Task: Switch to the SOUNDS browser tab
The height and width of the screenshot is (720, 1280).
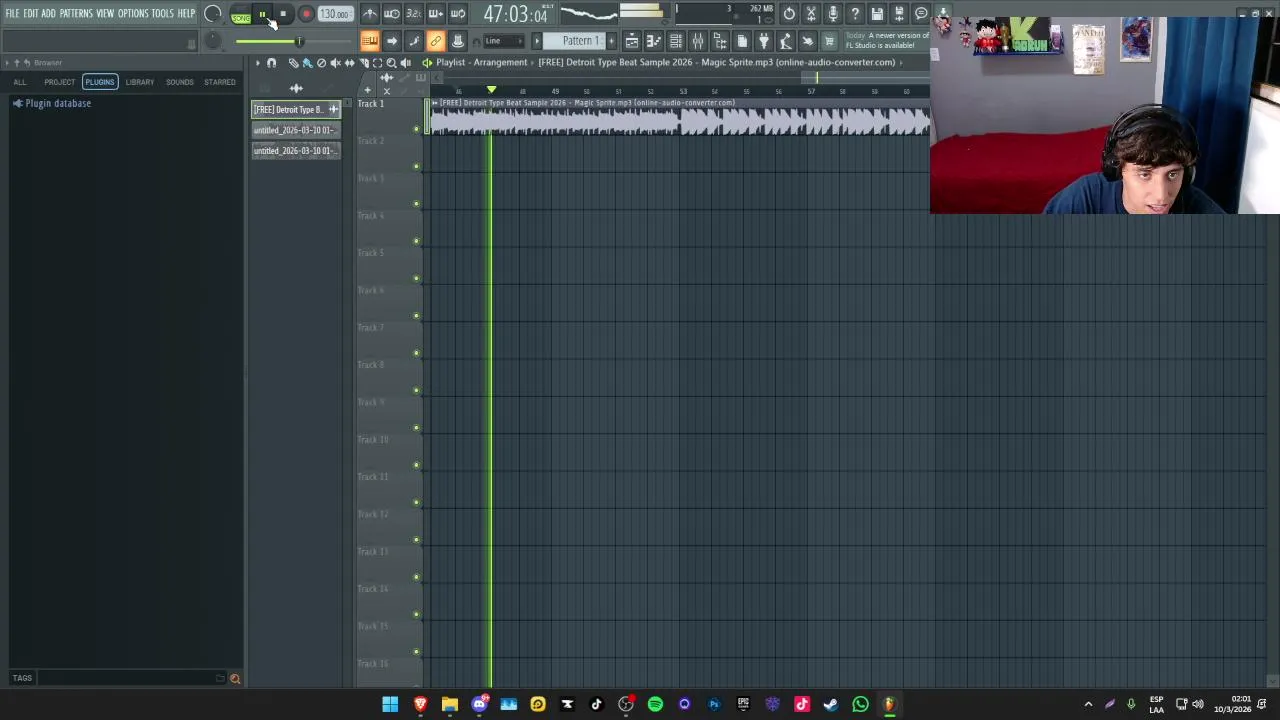Action: tap(180, 82)
